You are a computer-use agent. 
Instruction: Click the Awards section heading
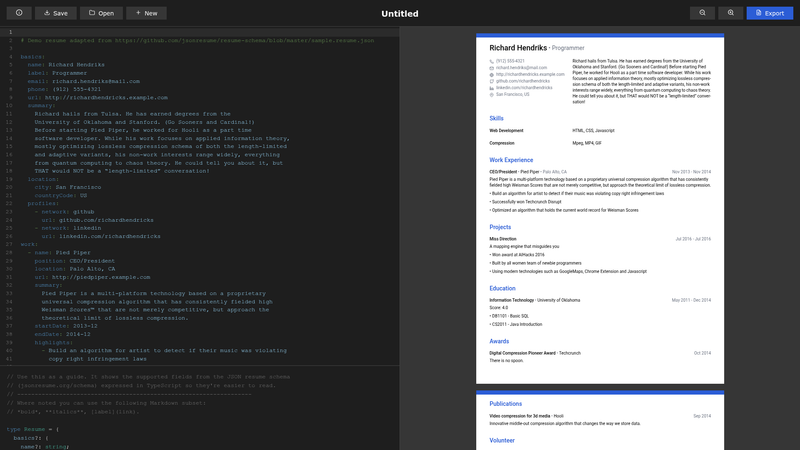[x=499, y=341]
